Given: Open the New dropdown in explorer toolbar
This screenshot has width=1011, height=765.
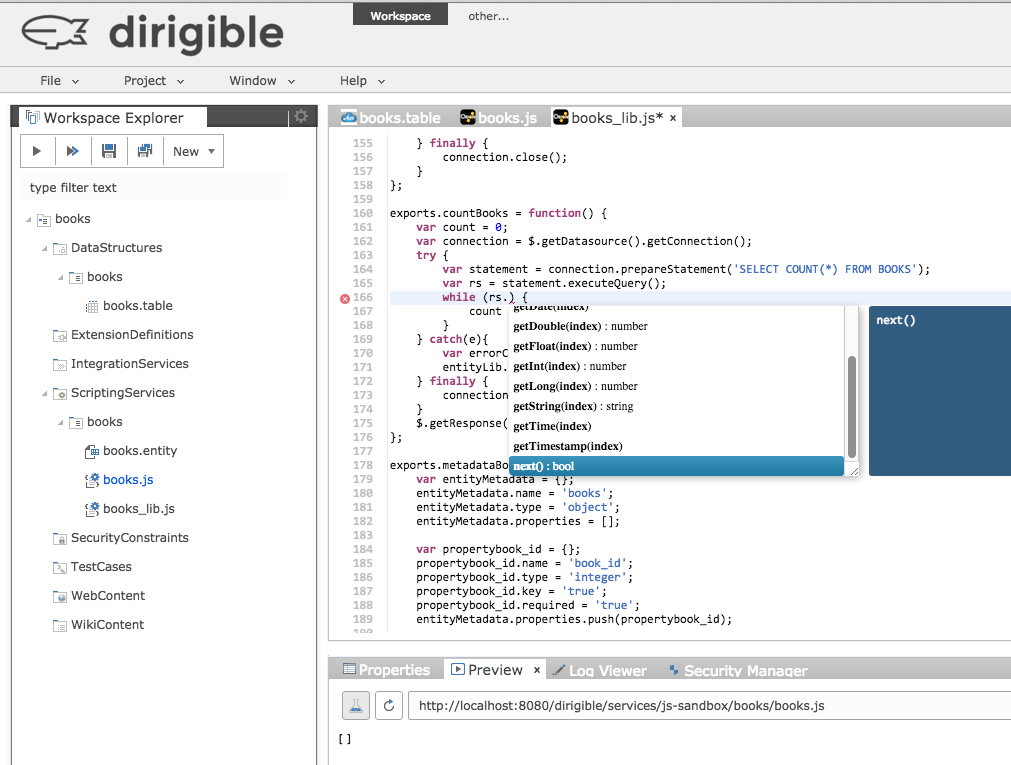Looking at the screenshot, I should click(x=193, y=152).
